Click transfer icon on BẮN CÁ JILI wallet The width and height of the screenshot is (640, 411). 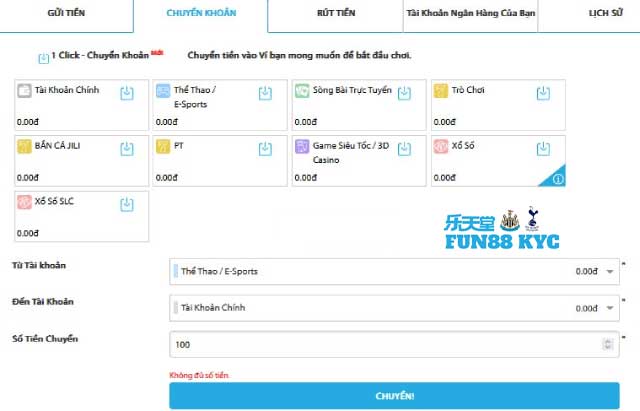pos(127,149)
